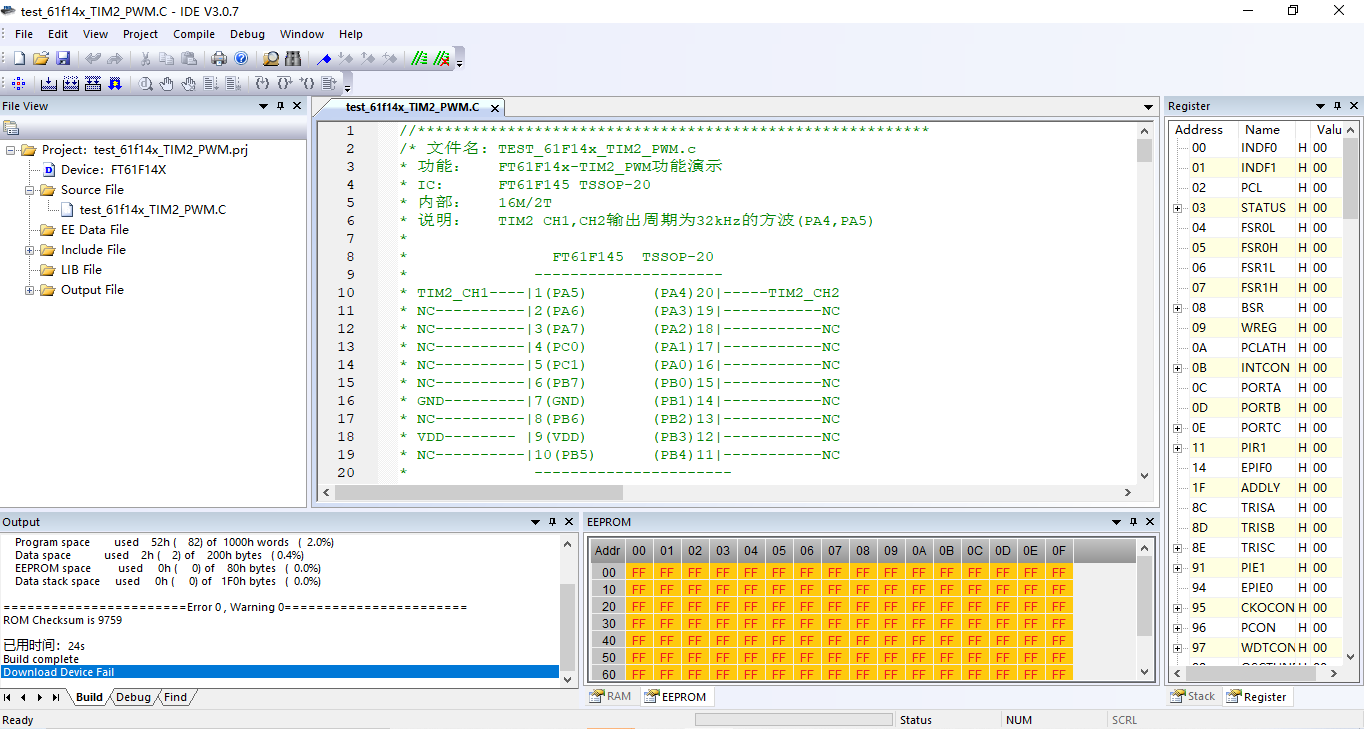Switch to the Find output tab
This screenshot has width=1364, height=729.
pos(175,697)
